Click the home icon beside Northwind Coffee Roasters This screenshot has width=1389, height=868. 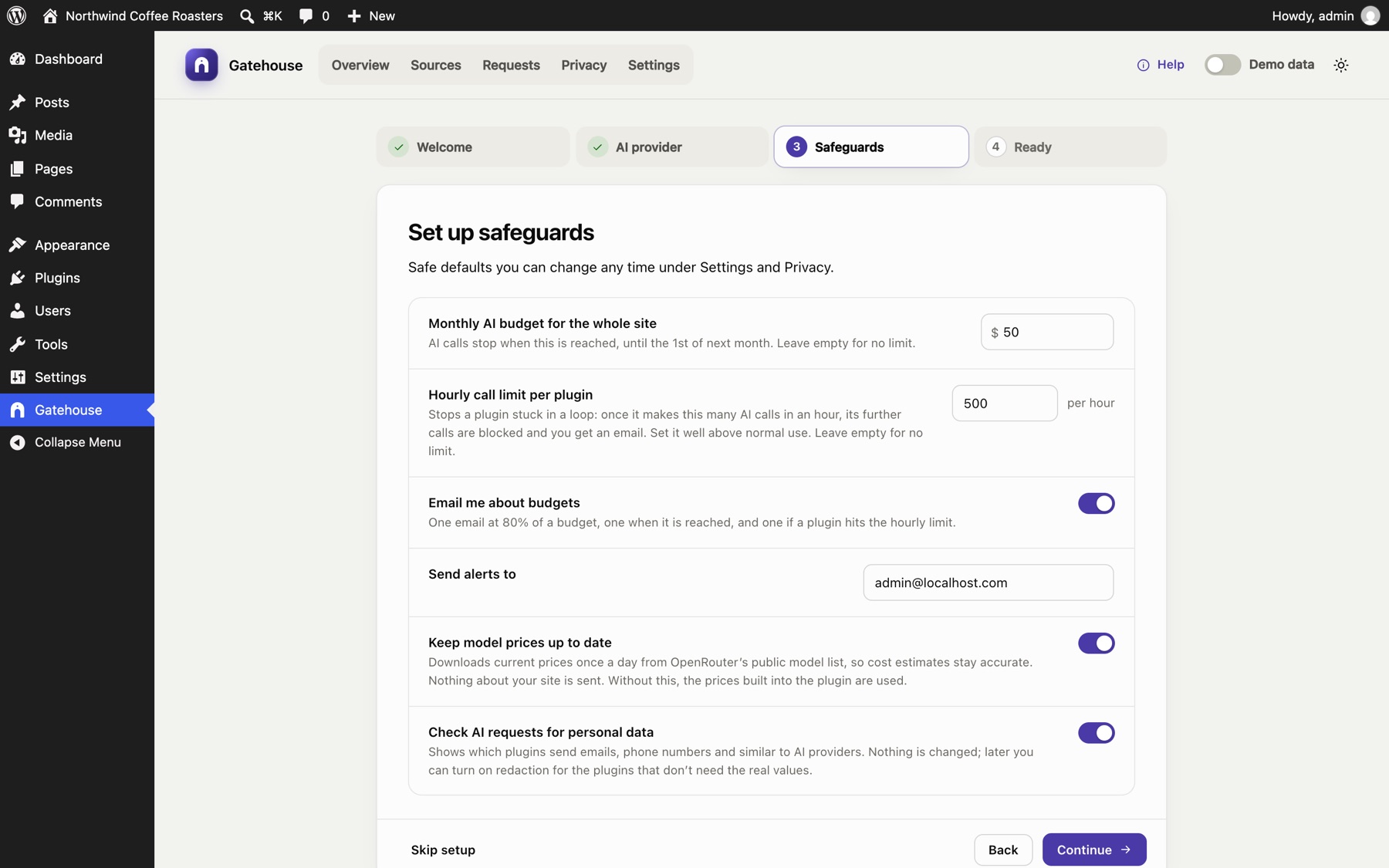[x=50, y=15]
